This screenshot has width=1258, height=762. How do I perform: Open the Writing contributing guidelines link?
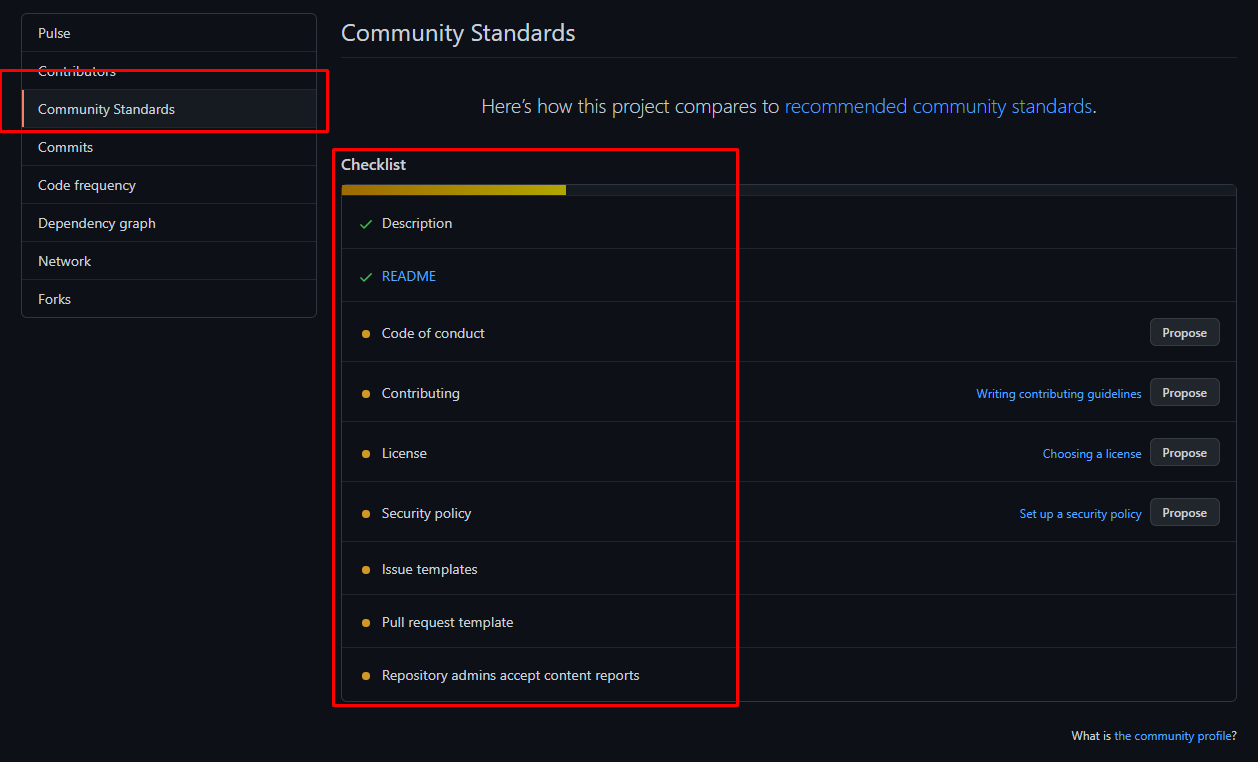[x=1058, y=394]
